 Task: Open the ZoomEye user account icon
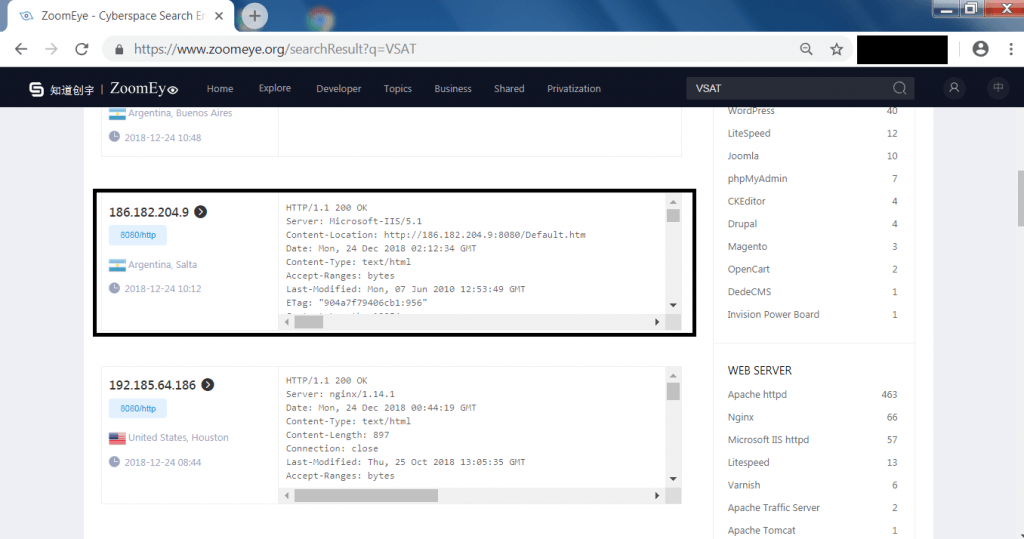coord(954,88)
